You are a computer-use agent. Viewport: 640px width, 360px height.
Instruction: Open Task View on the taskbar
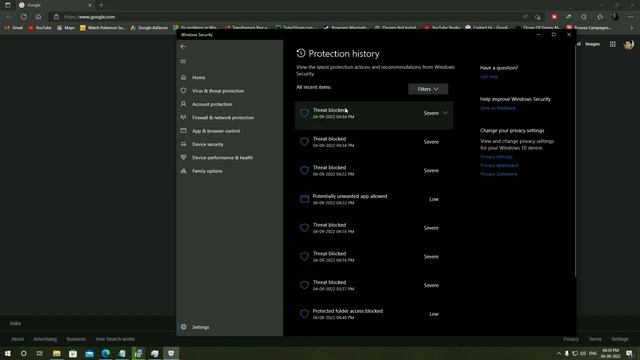pos(40,353)
